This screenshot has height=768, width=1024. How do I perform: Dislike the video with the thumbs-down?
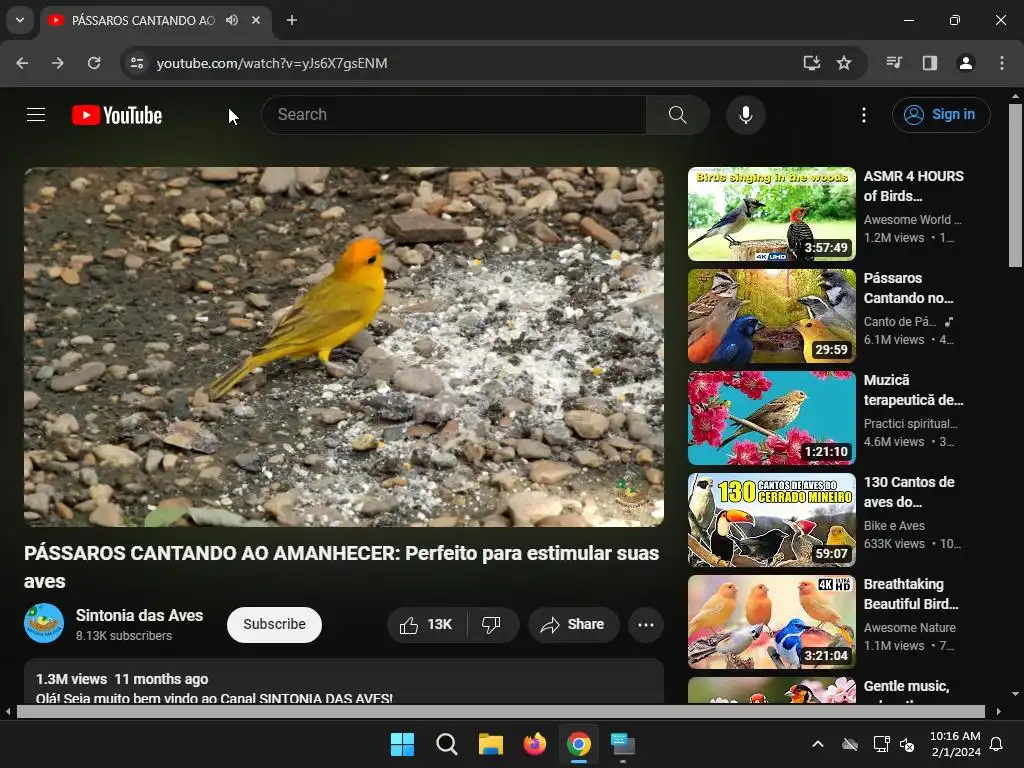tap(492, 625)
